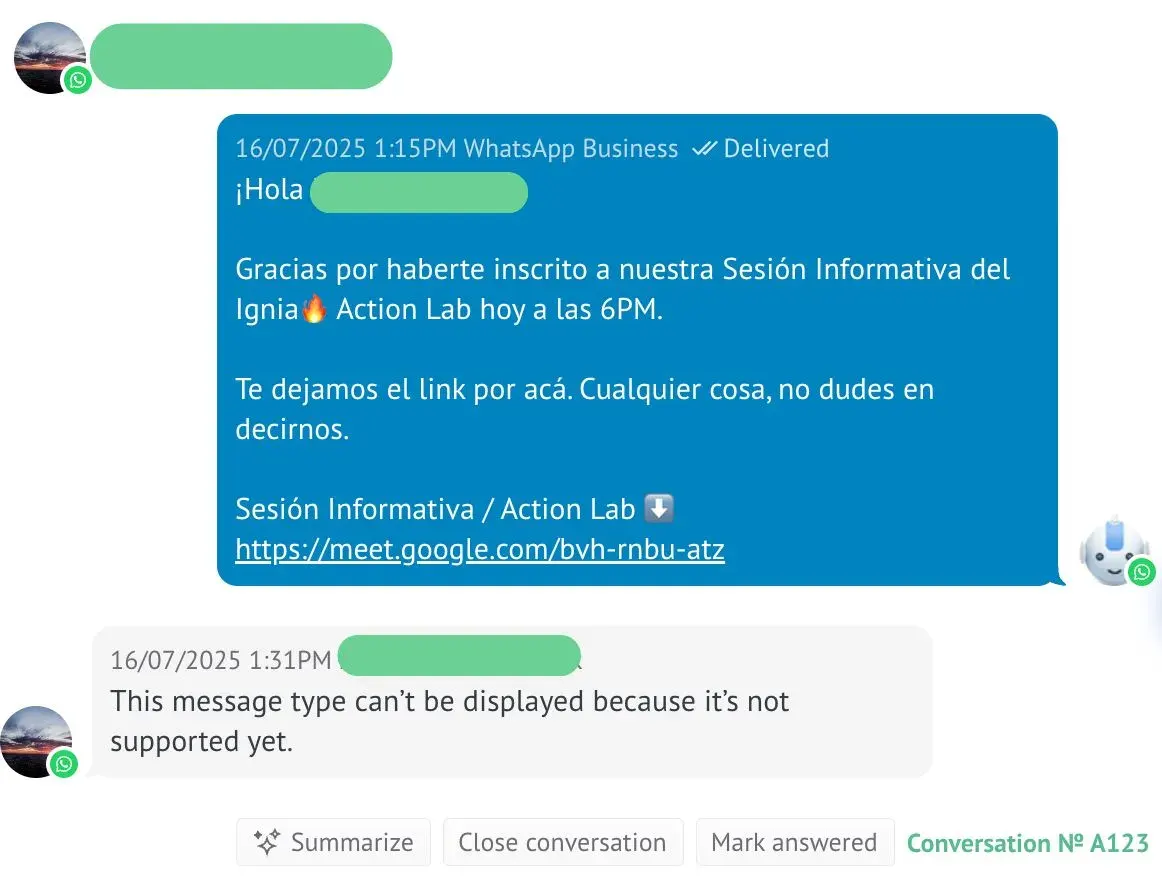
Task: Mark the conversation as answered
Action: pyautogui.click(x=793, y=843)
